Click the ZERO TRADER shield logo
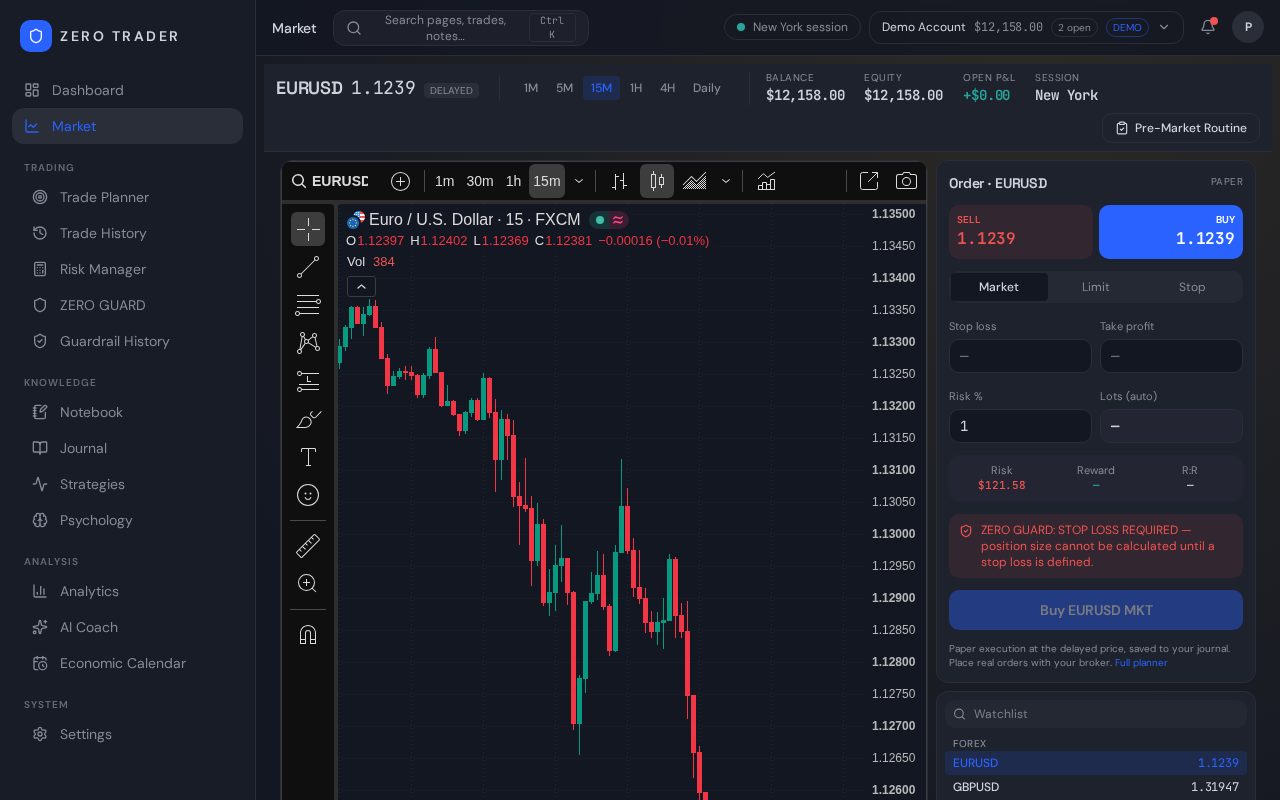 click(x=36, y=36)
